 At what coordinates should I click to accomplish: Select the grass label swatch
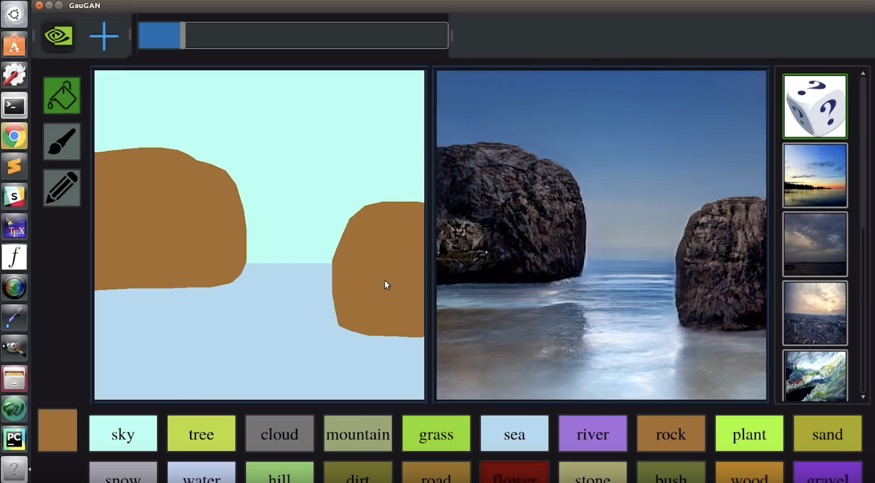click(x=436, y=433)
